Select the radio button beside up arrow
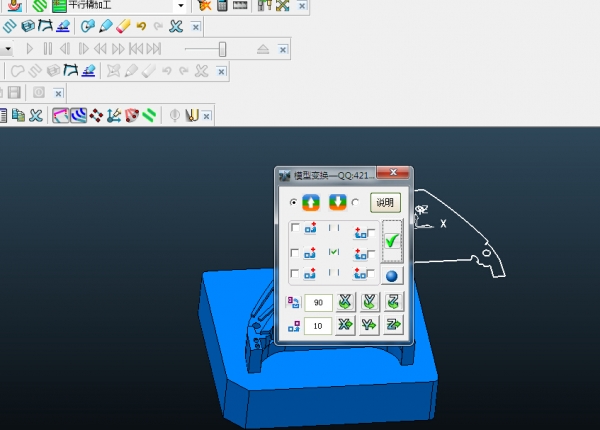This screenshot has height=430, width=600. click(x=293, y=202)
